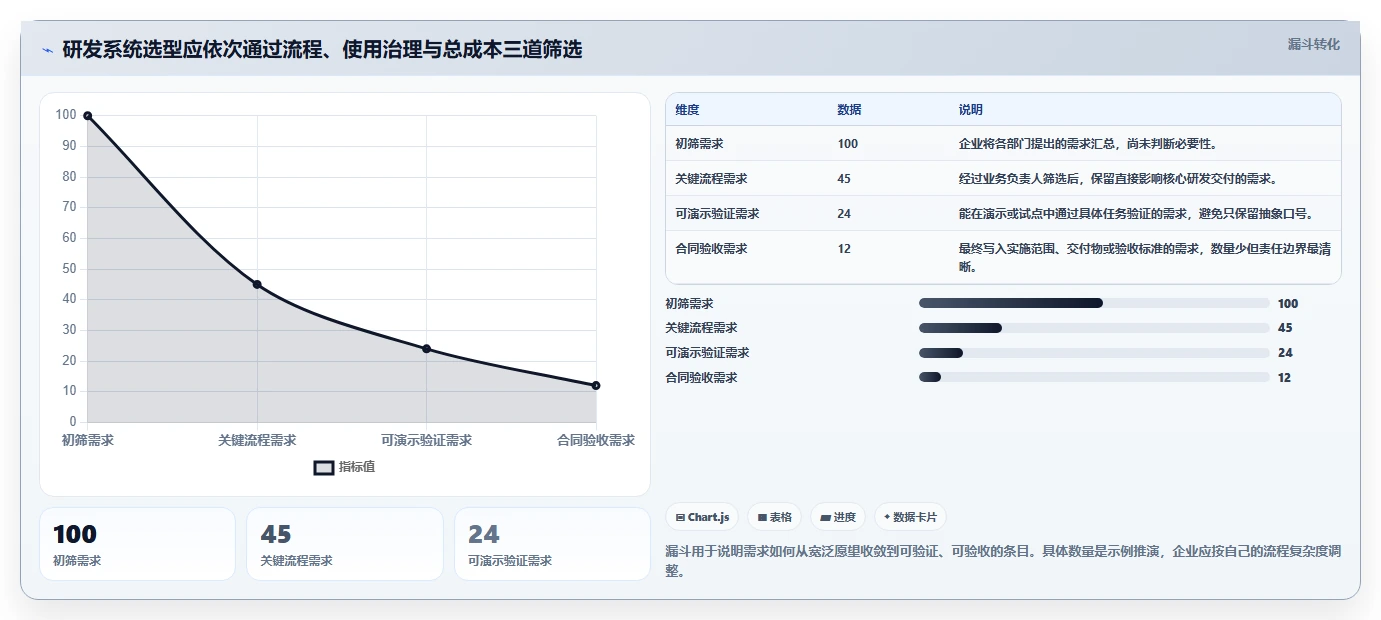Select the 关键流程需求 data point at 45

257,285
